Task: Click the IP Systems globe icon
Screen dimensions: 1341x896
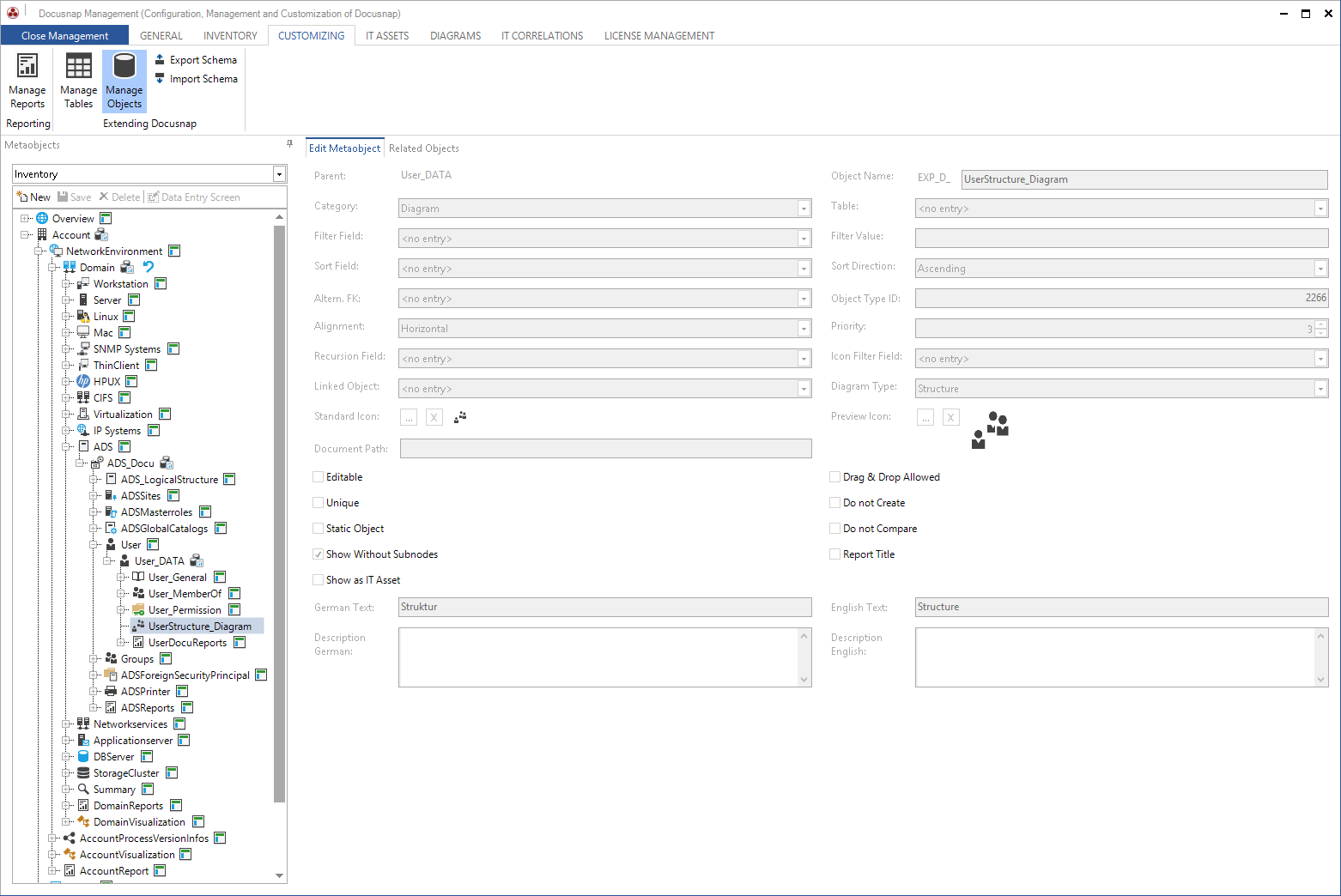Action: [x=83, y=431]
